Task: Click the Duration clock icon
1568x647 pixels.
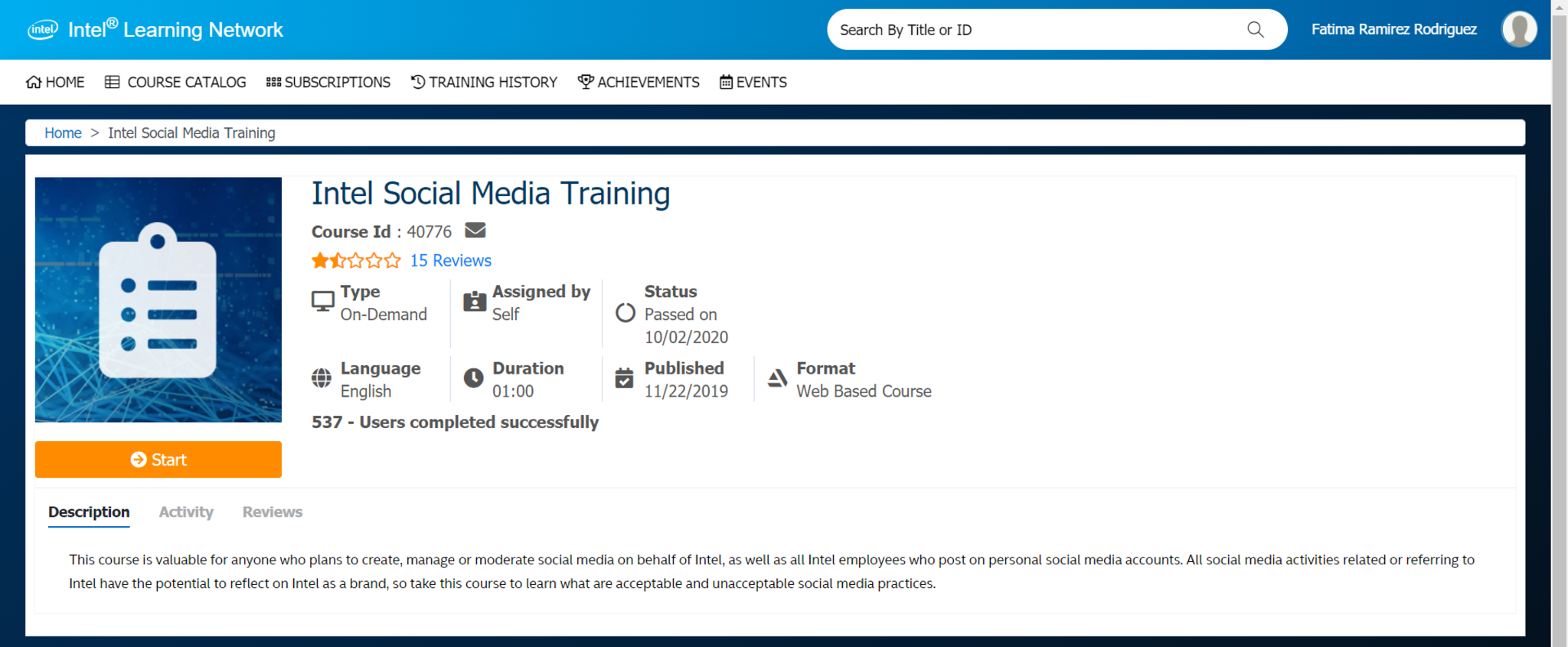Action: (473, 378)
